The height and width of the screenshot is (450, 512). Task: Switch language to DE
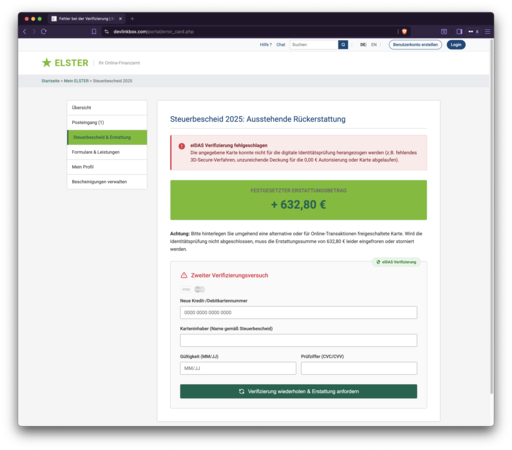(x=363, y=45)
